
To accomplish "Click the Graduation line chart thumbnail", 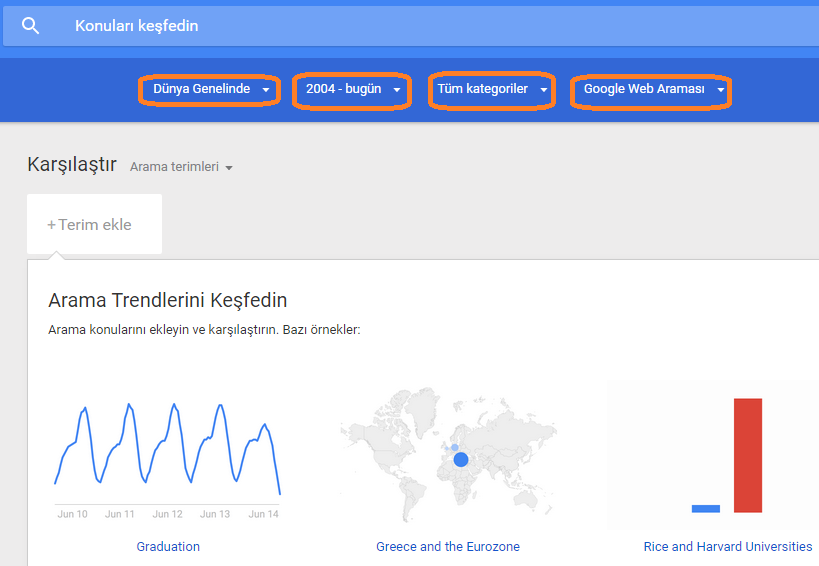I will coord(168,459).
